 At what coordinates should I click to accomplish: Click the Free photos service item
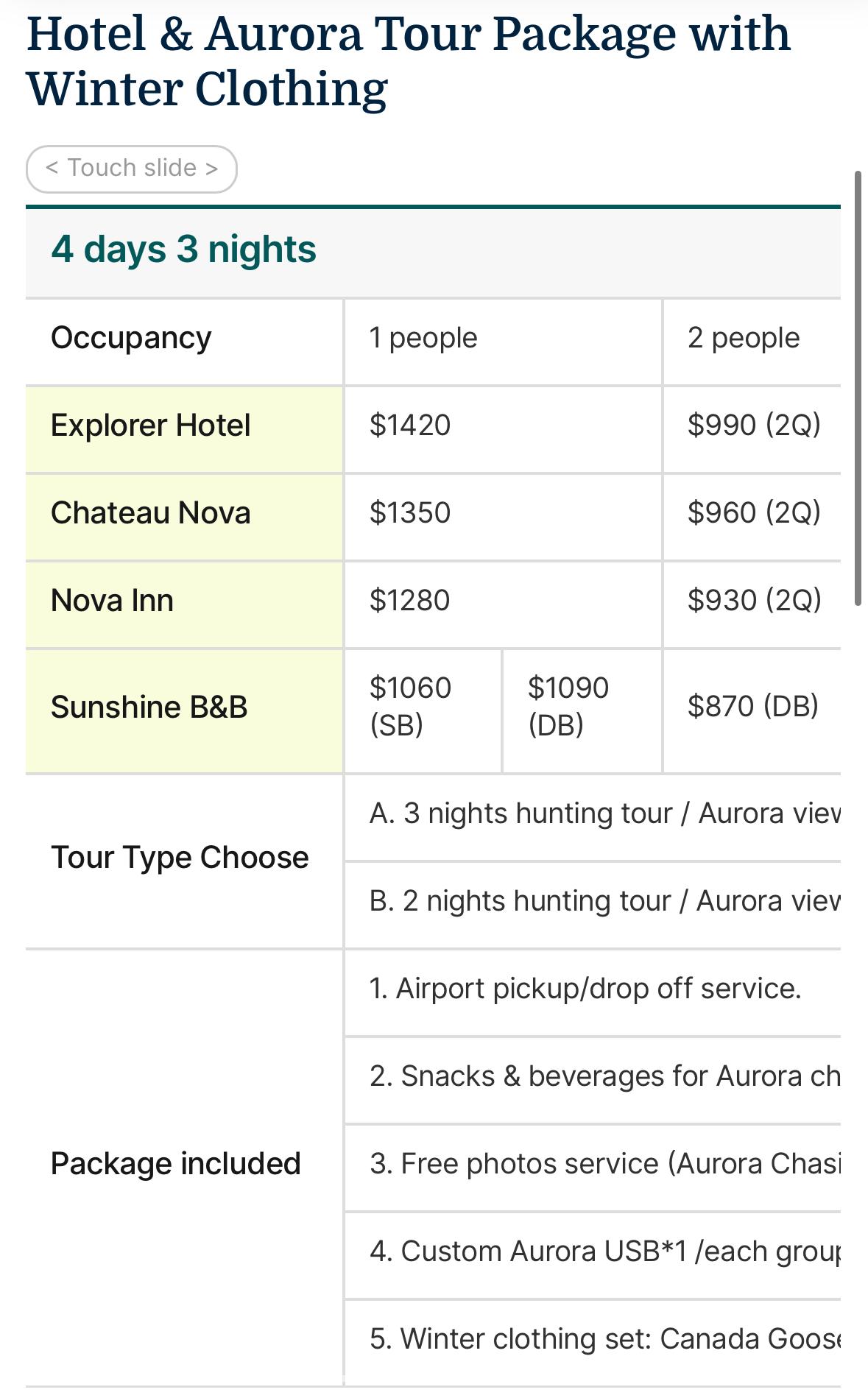click(604, 1164)
